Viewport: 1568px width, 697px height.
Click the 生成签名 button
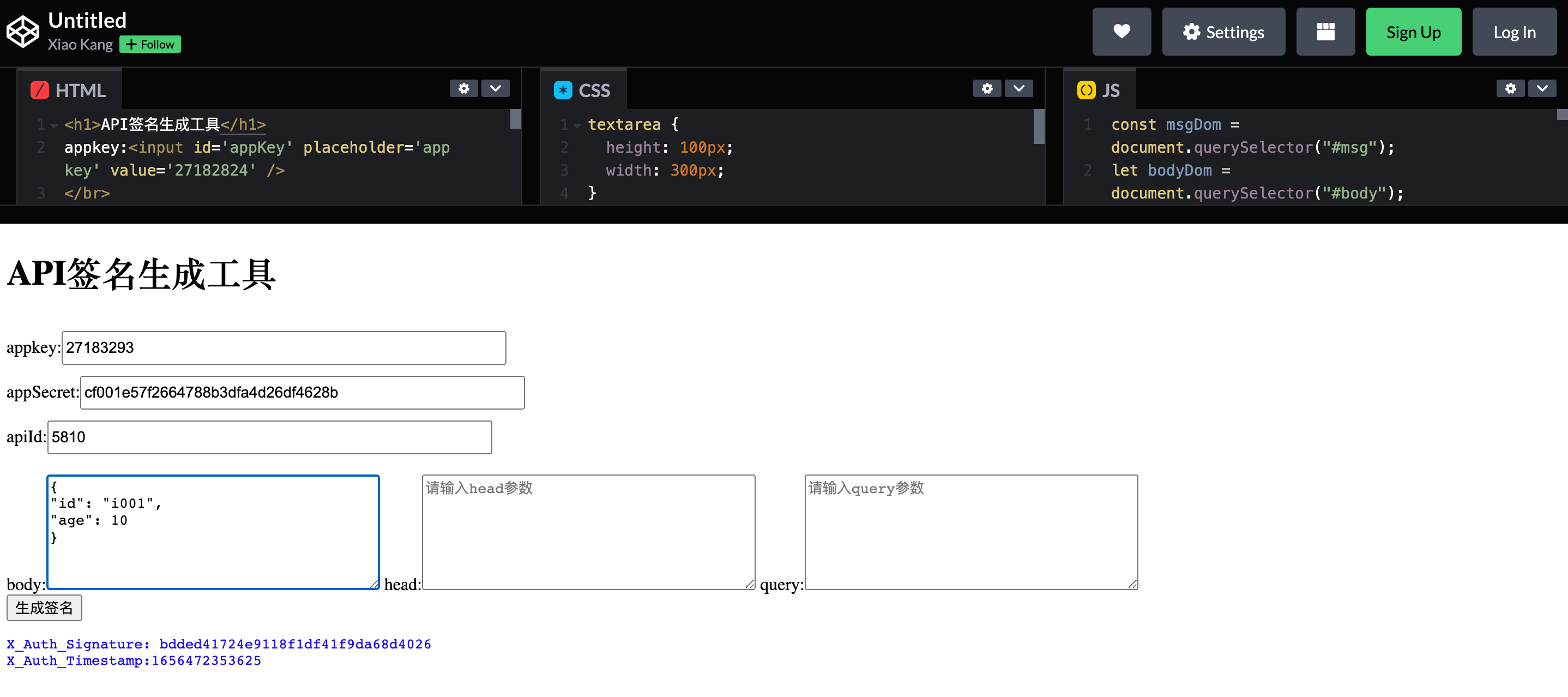[44, 608]
